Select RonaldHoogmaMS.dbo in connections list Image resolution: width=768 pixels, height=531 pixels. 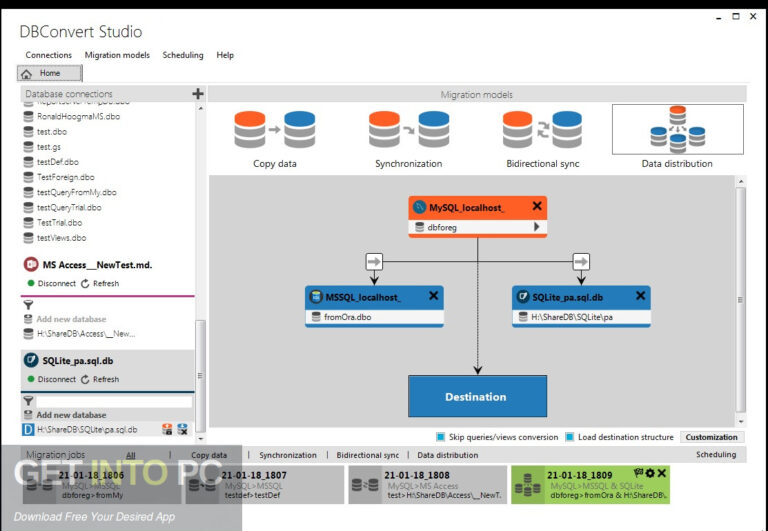click(78, 117)
